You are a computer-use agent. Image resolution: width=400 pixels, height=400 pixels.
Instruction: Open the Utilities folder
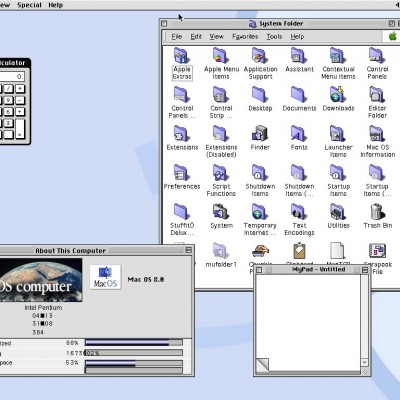[x=338, y=212]
